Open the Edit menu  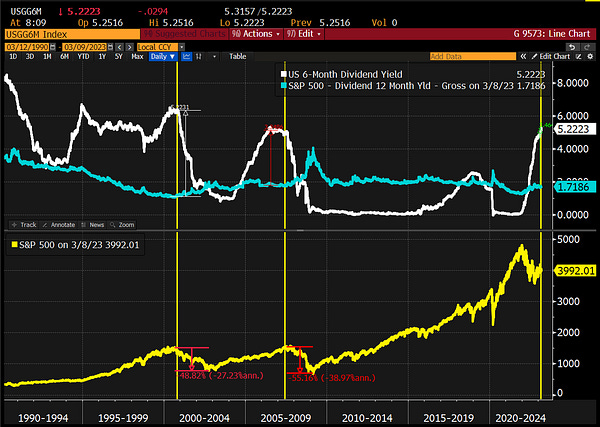click(x=304, y=34)
